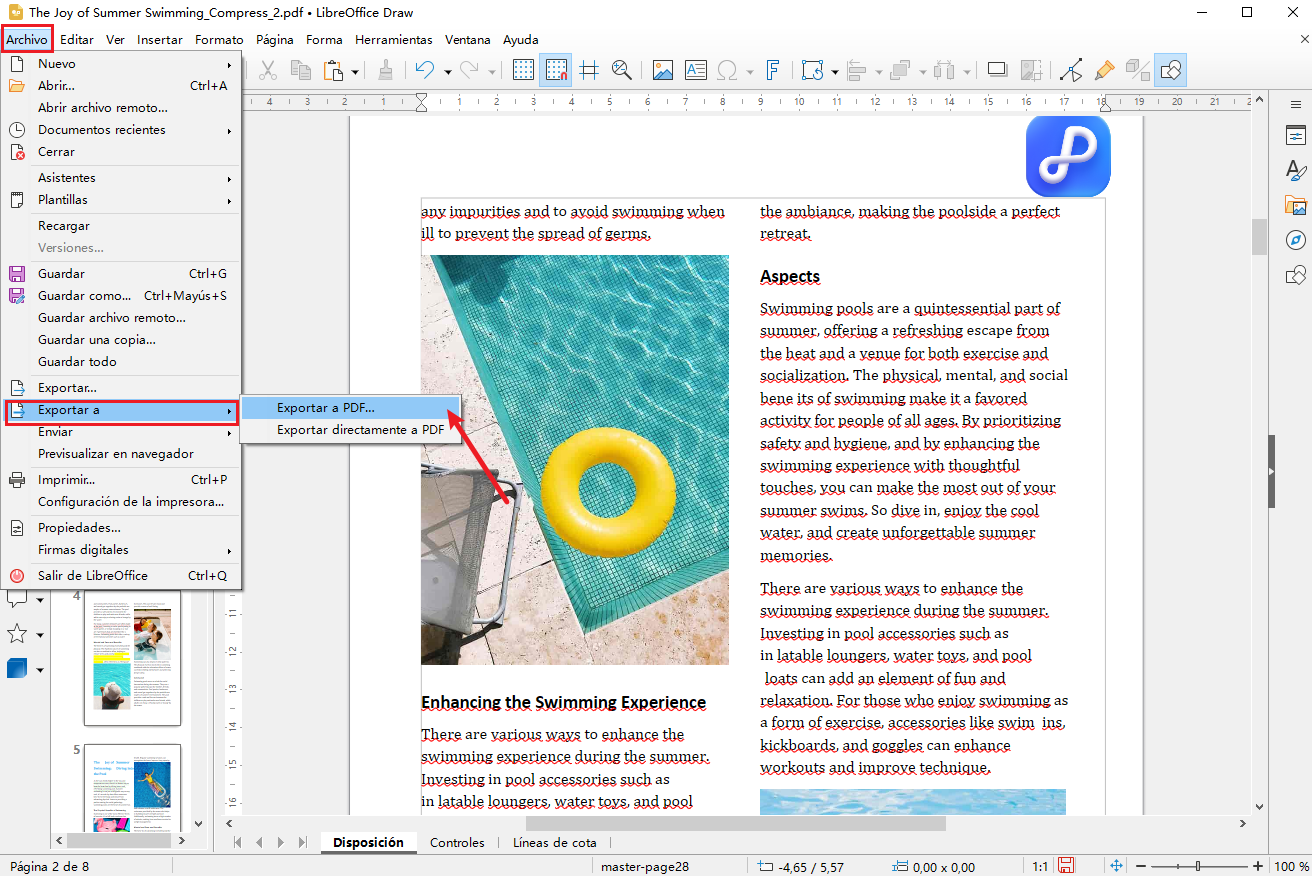1312x876 pixels.
Task: Toggle Display Grid on the toolbar
Action: [x=523, y=70]
